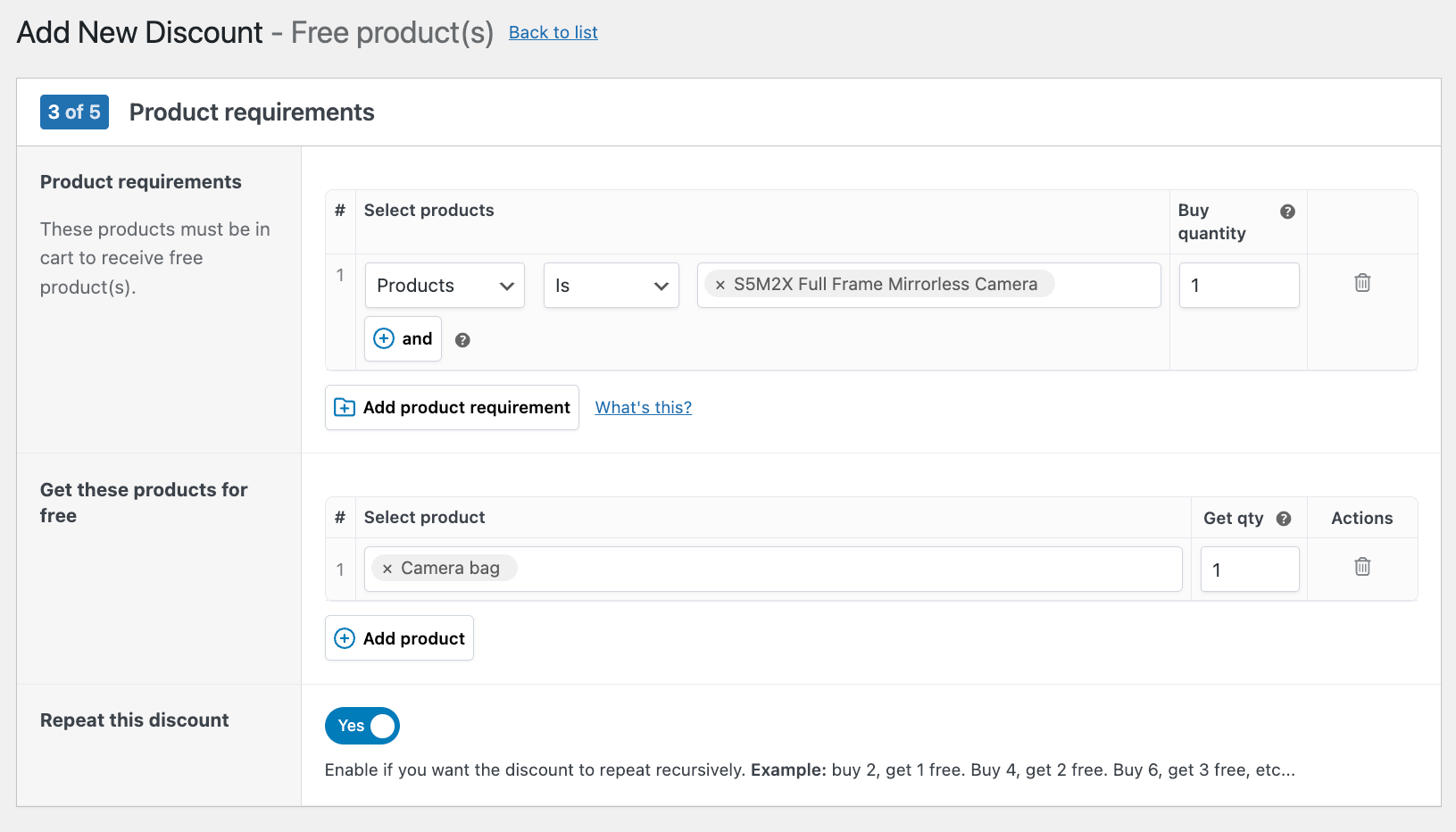Delete the S5M2X product requirement row
The image size is (1456, 832).
click(1361, 282)
